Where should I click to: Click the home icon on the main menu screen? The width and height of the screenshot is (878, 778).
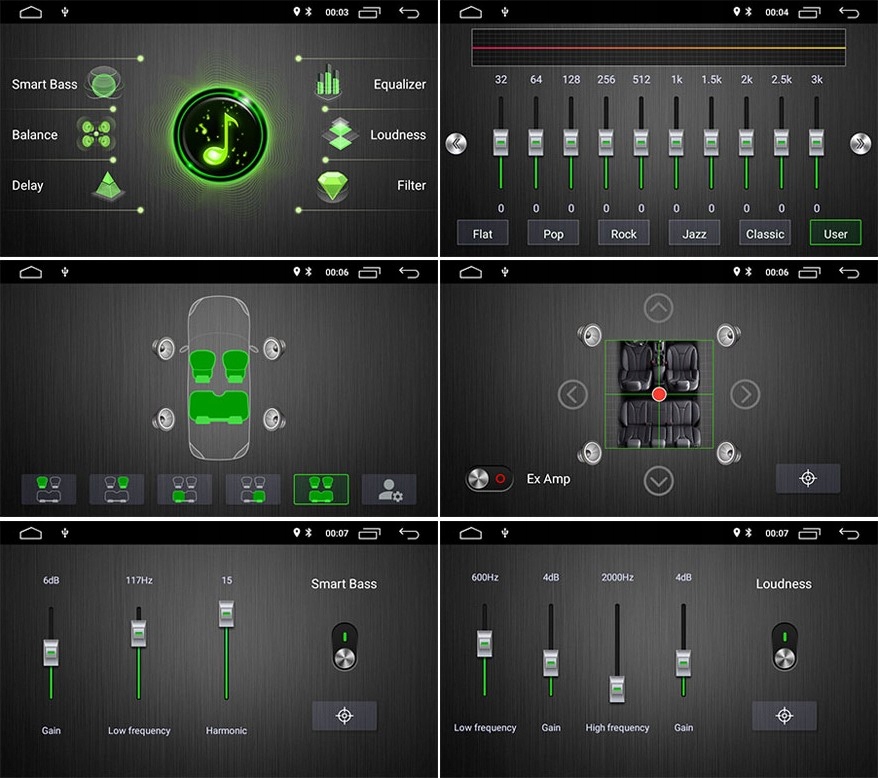tap(31, 12)
